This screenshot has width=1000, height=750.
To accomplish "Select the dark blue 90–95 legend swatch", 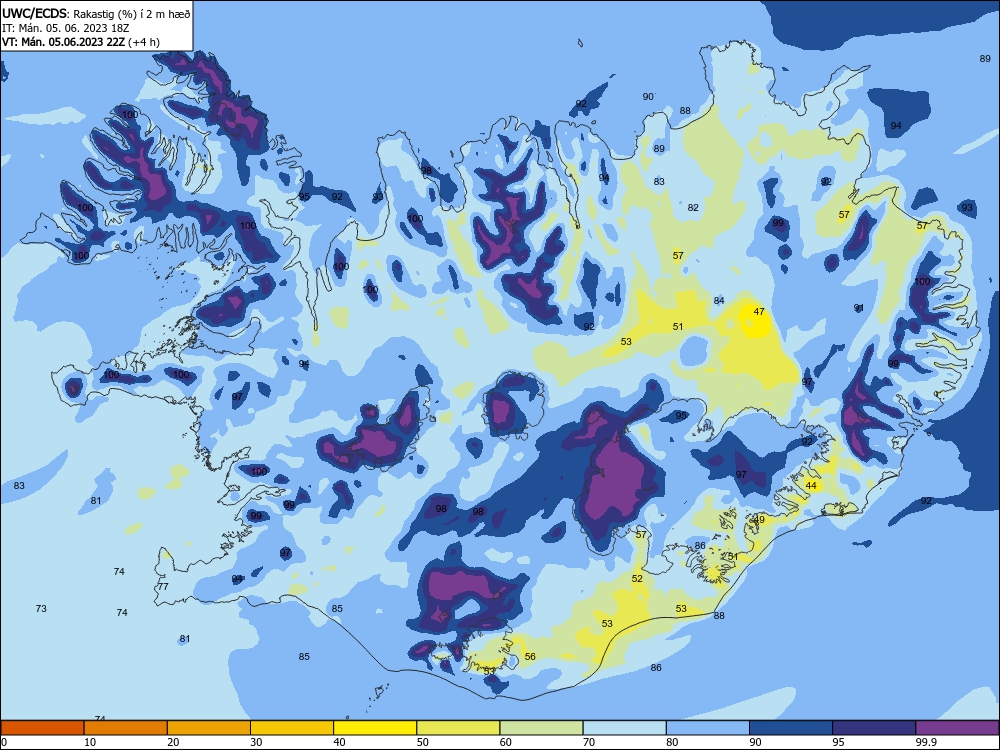I will tap(791, 728).
